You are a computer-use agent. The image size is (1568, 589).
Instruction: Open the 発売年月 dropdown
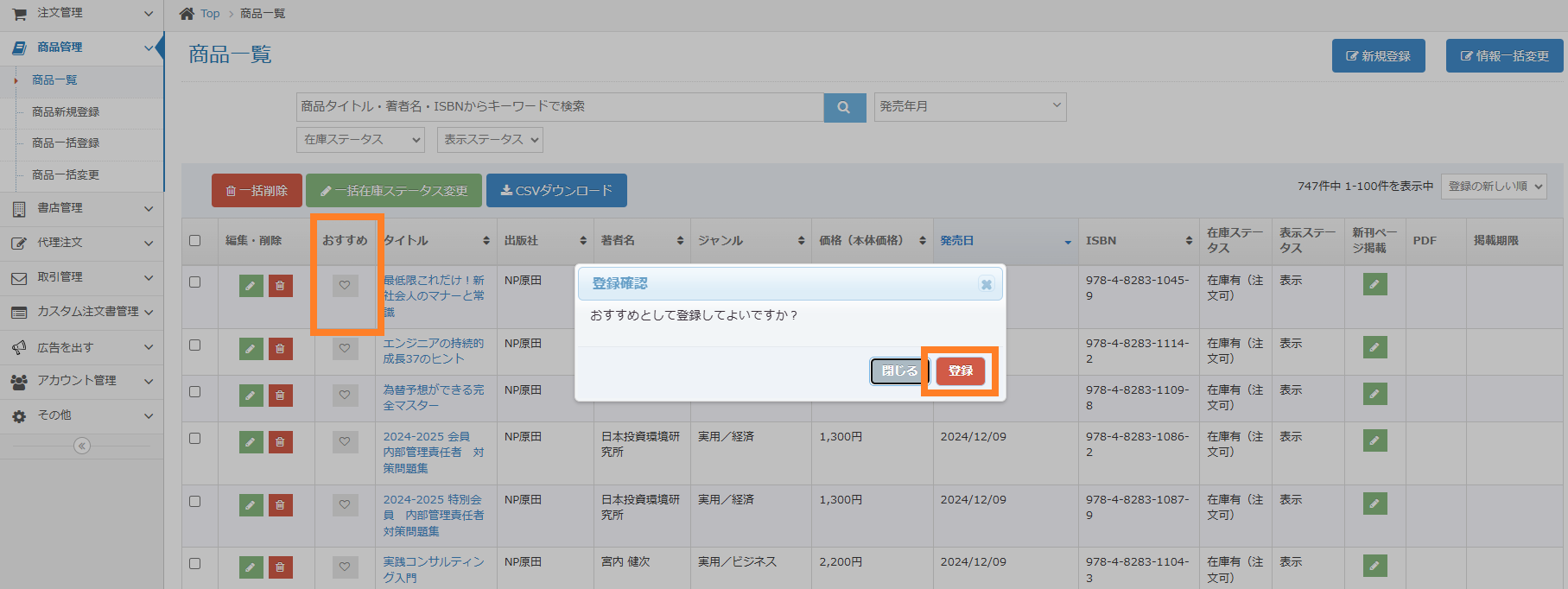[x=970, y=106]
